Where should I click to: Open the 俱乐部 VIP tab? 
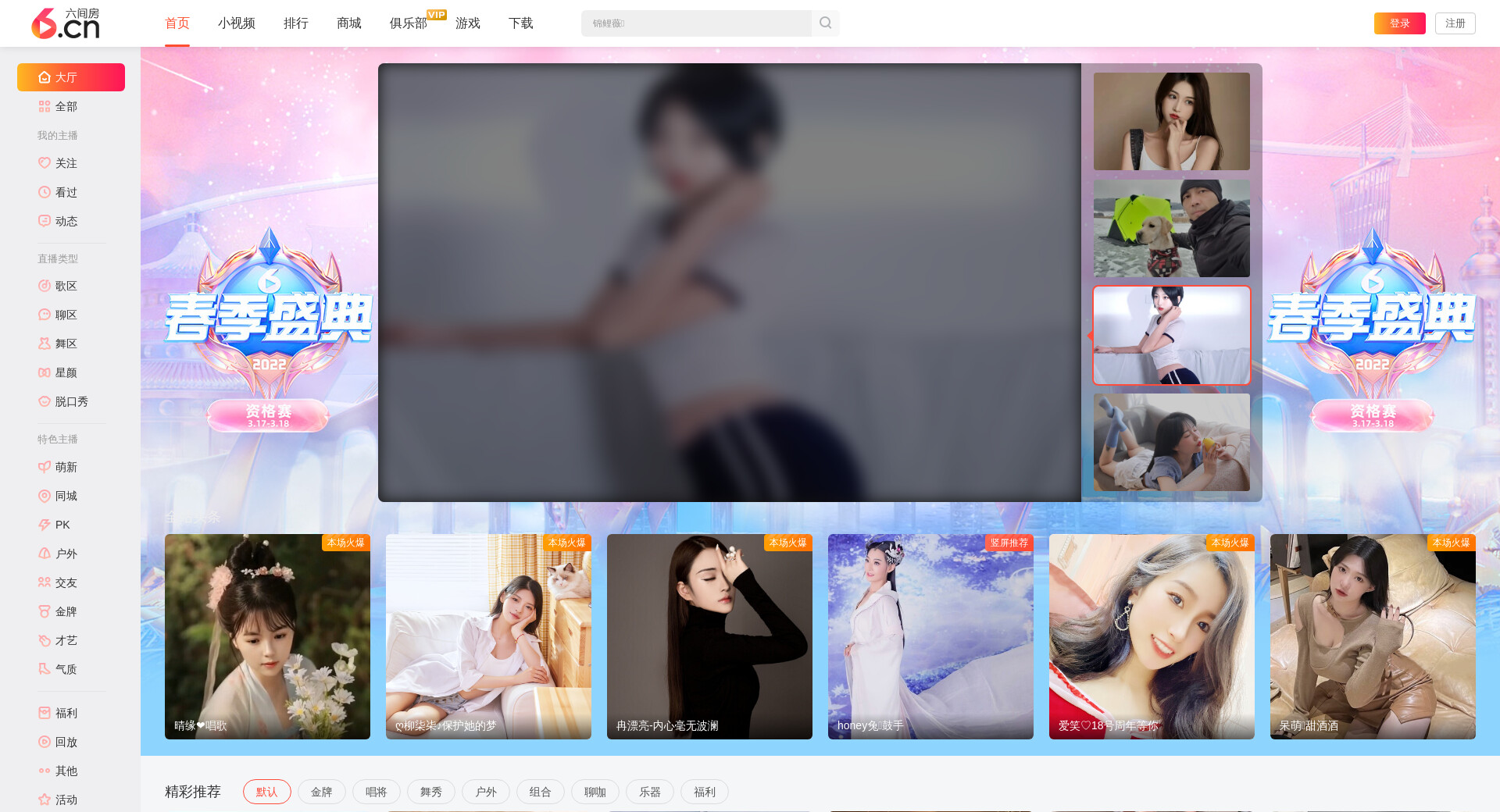409,23
